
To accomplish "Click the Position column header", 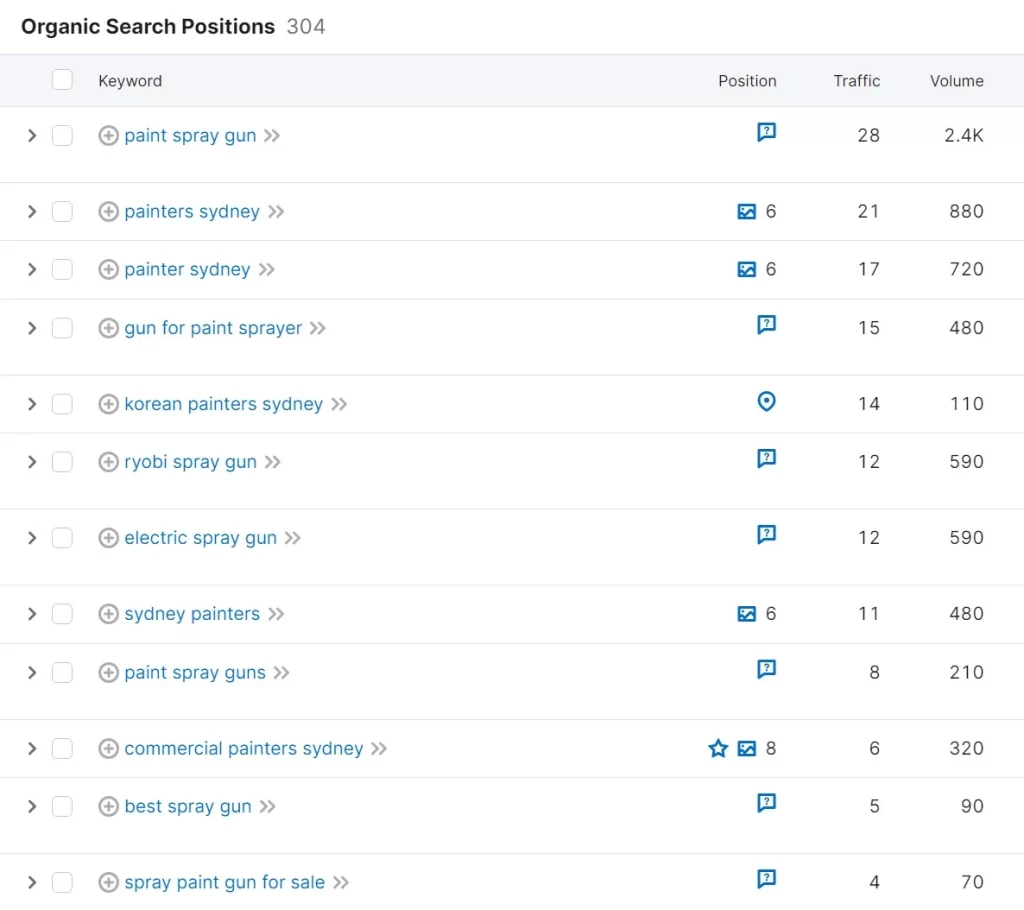I will (746, 81).
